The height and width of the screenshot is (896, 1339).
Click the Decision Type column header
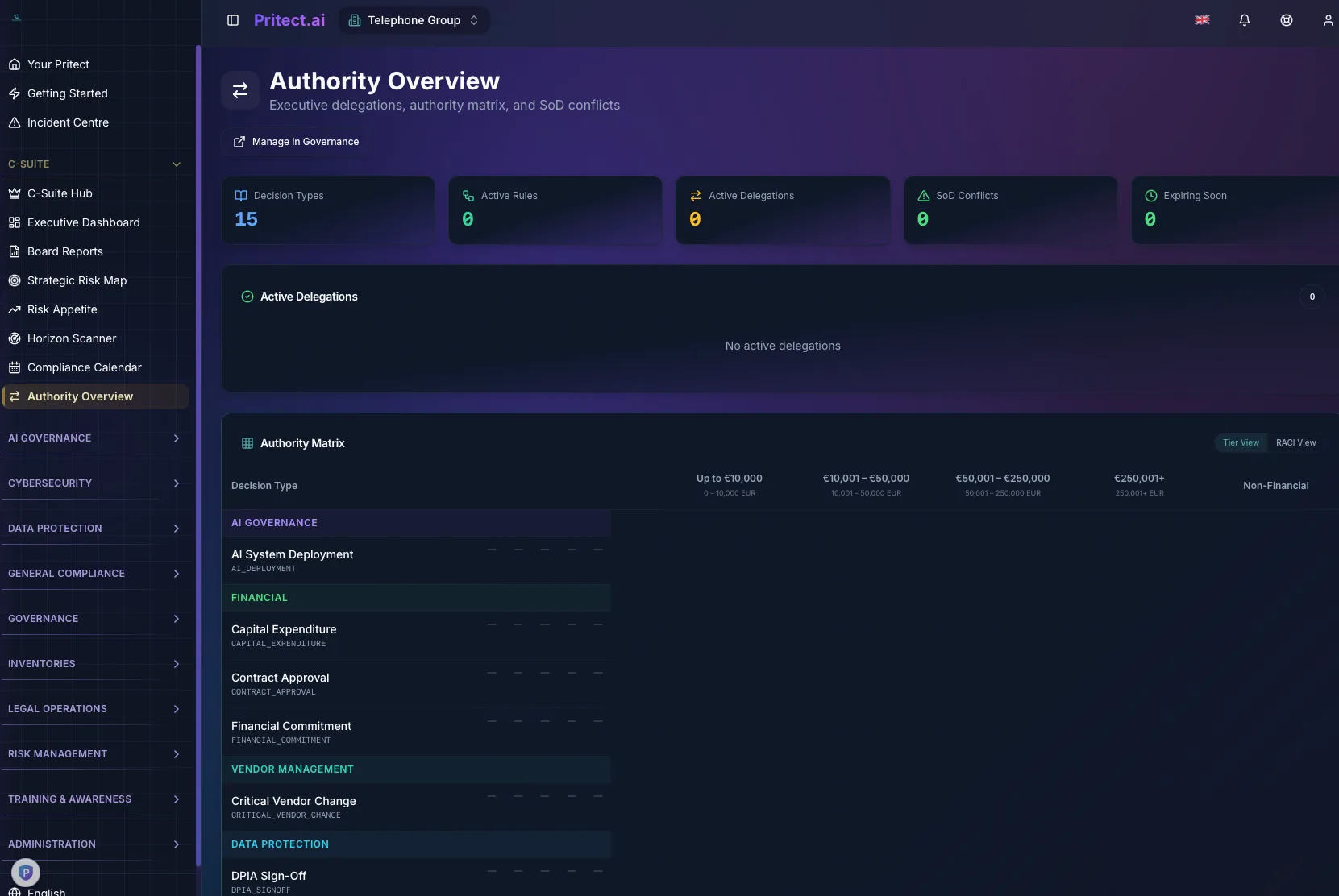(264, 486)
